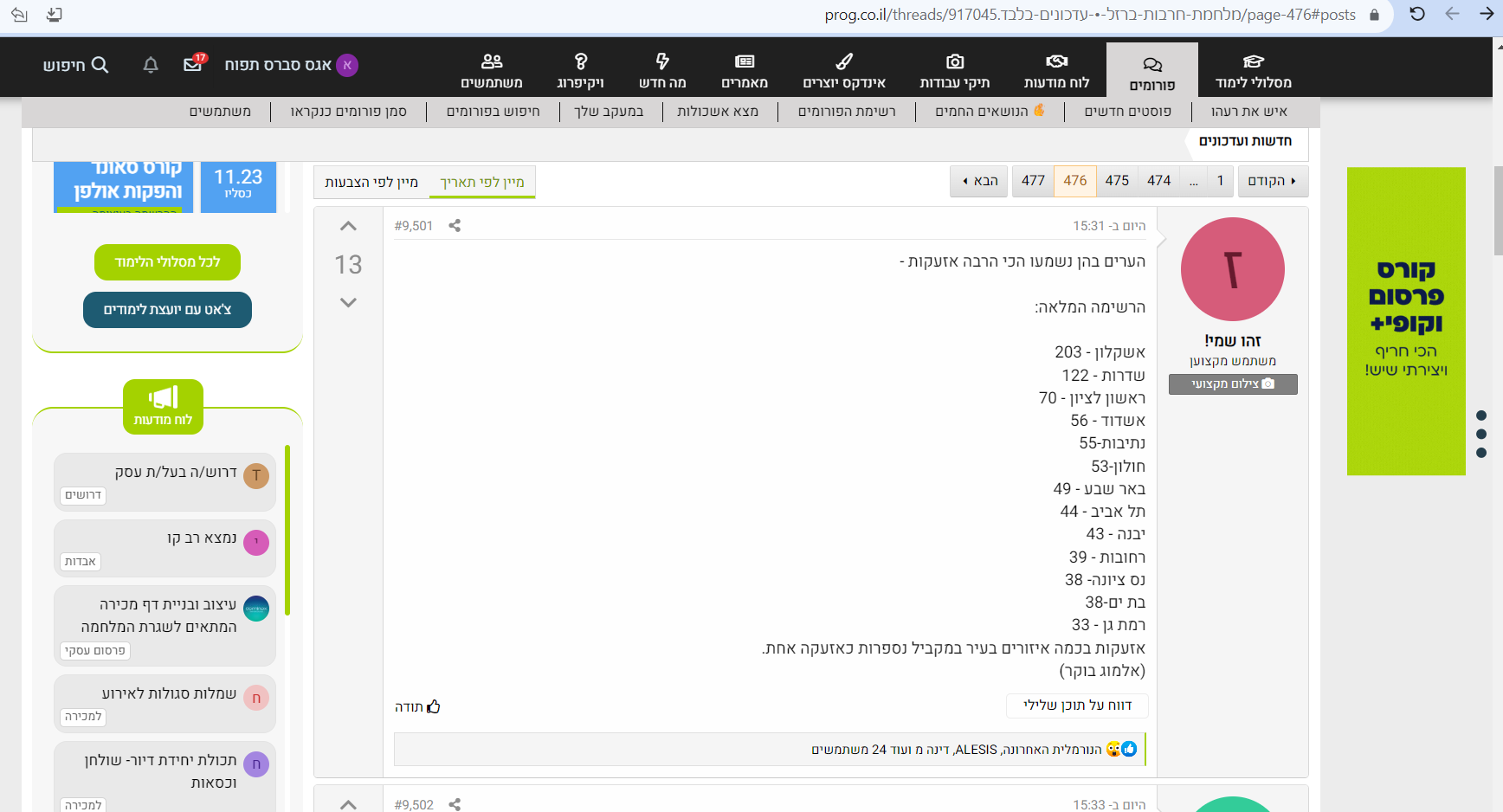Open משתמשים in the grey sub-navigation bar

coord(221,112)
